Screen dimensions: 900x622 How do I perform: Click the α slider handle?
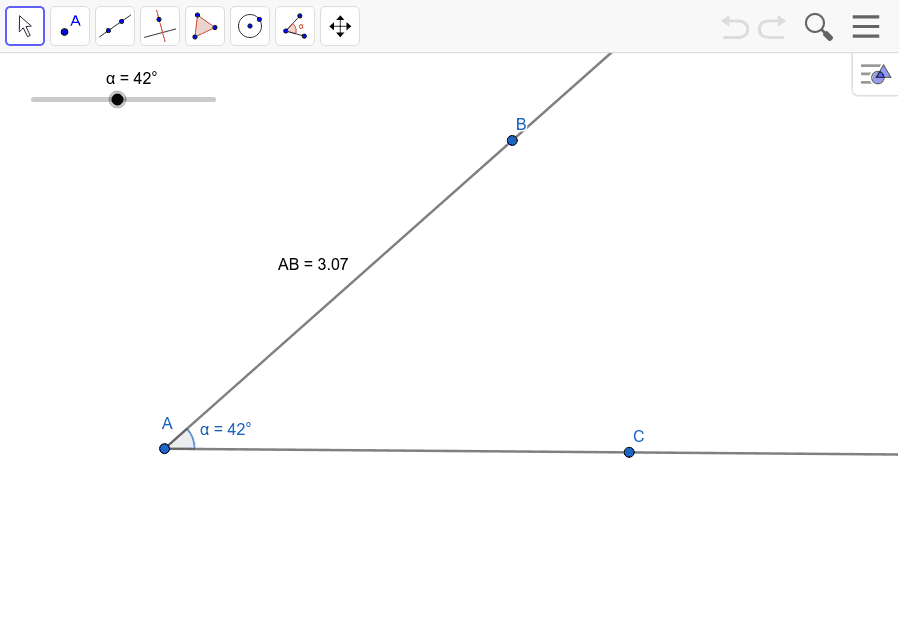(117, 99)
